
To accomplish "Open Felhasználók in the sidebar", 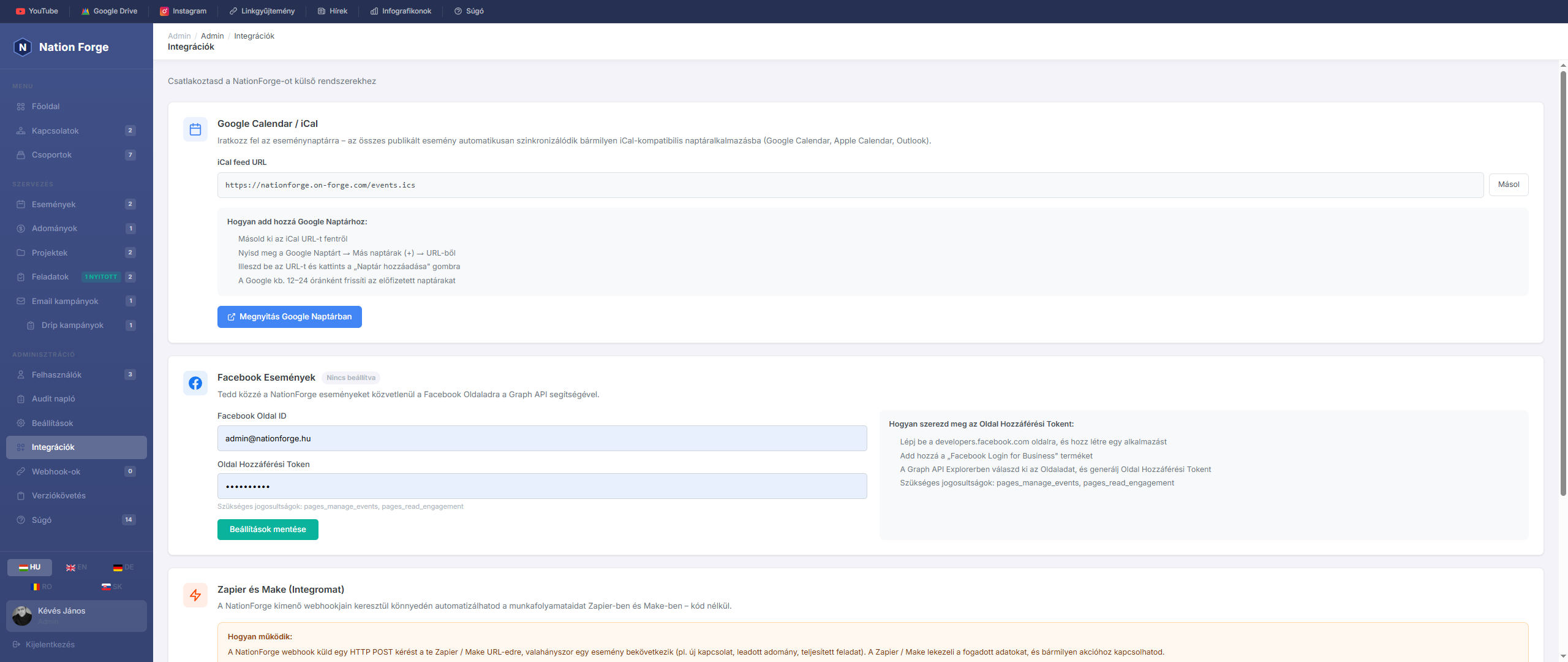I will (x=77, y=375).
